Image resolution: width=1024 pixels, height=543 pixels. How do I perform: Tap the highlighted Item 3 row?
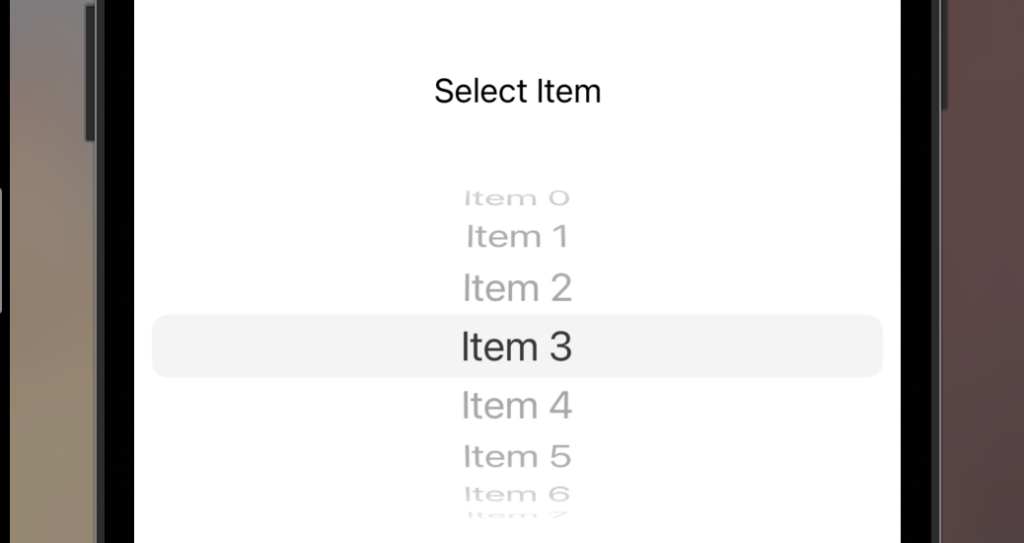pos(517,346)
